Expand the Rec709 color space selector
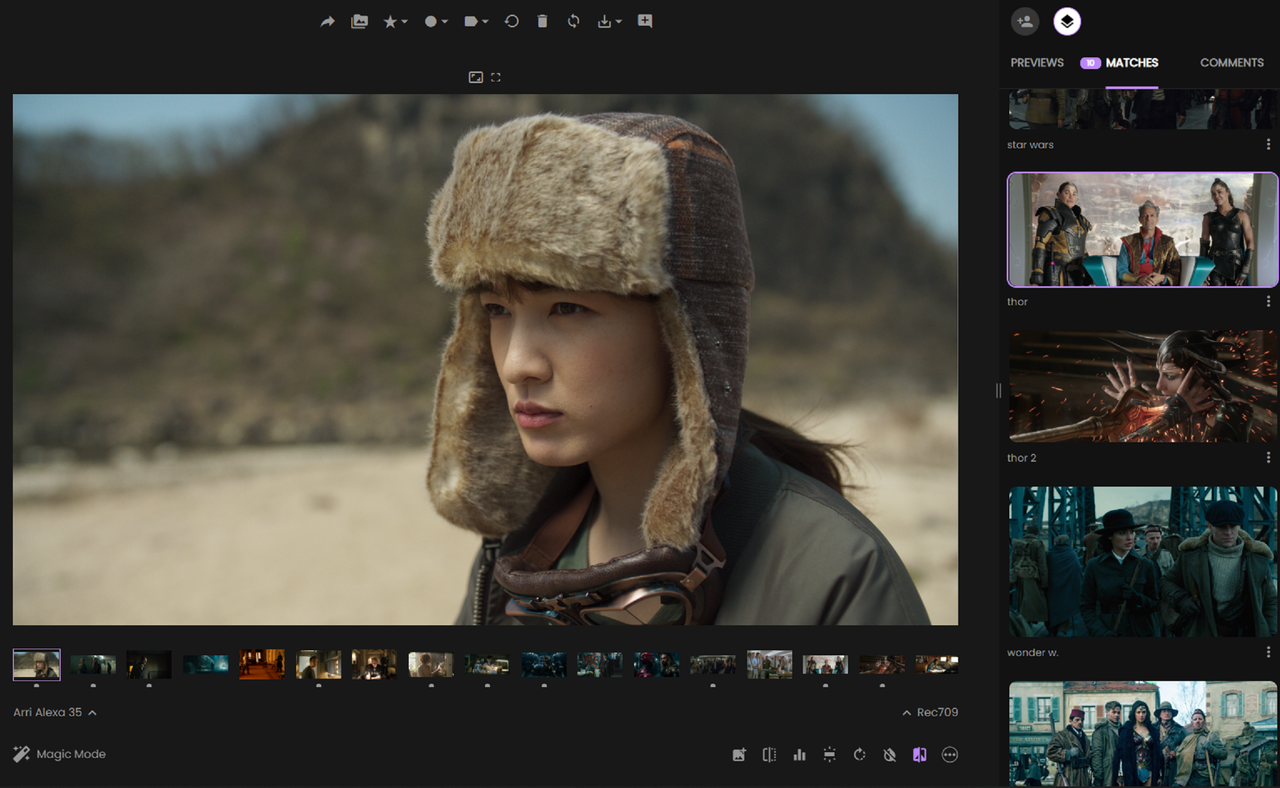This screenshot has width=1280, height=788. (930, 713)
